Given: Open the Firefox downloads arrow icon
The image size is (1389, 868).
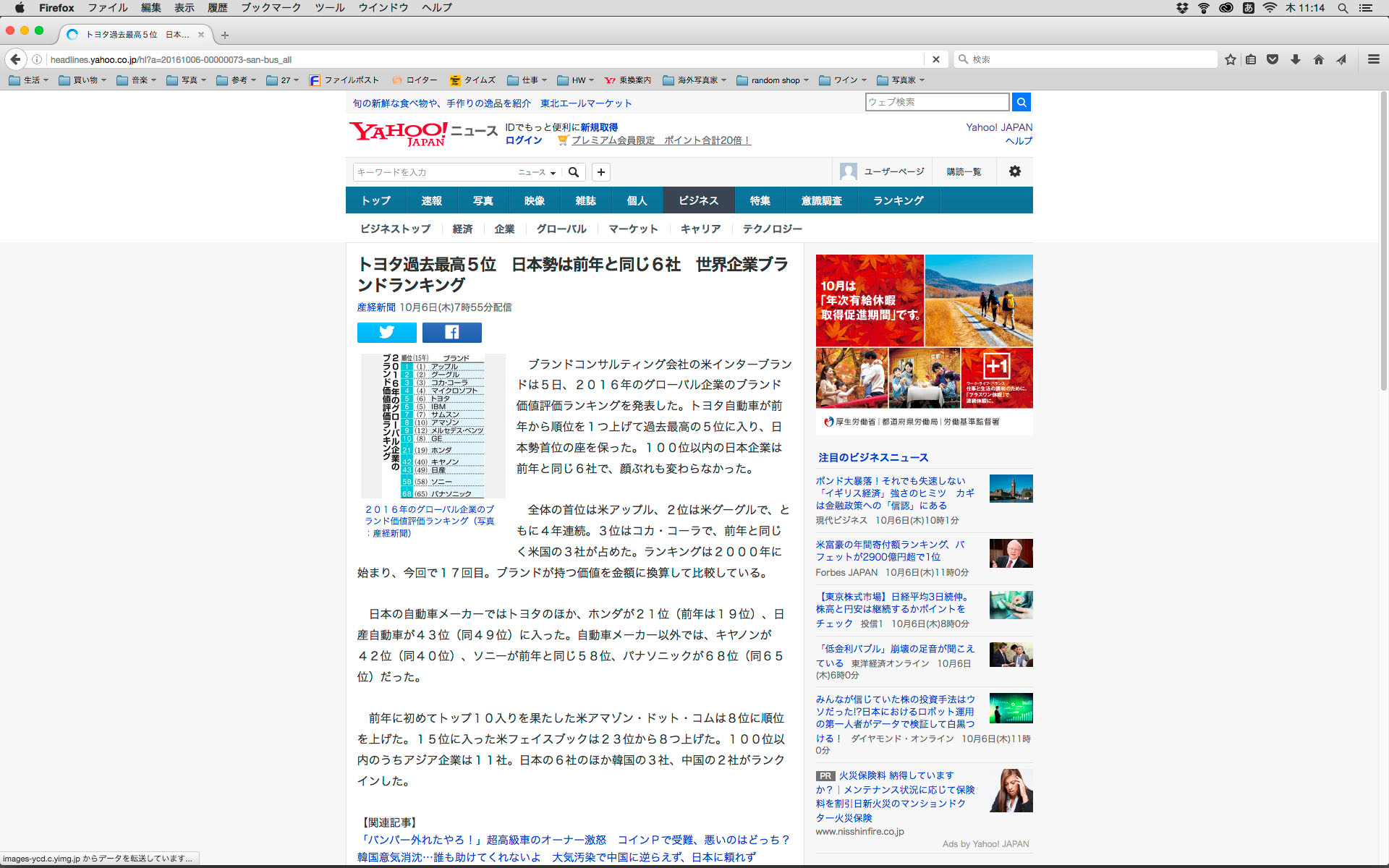Looking at the screenshot, I should [1296, 59].
